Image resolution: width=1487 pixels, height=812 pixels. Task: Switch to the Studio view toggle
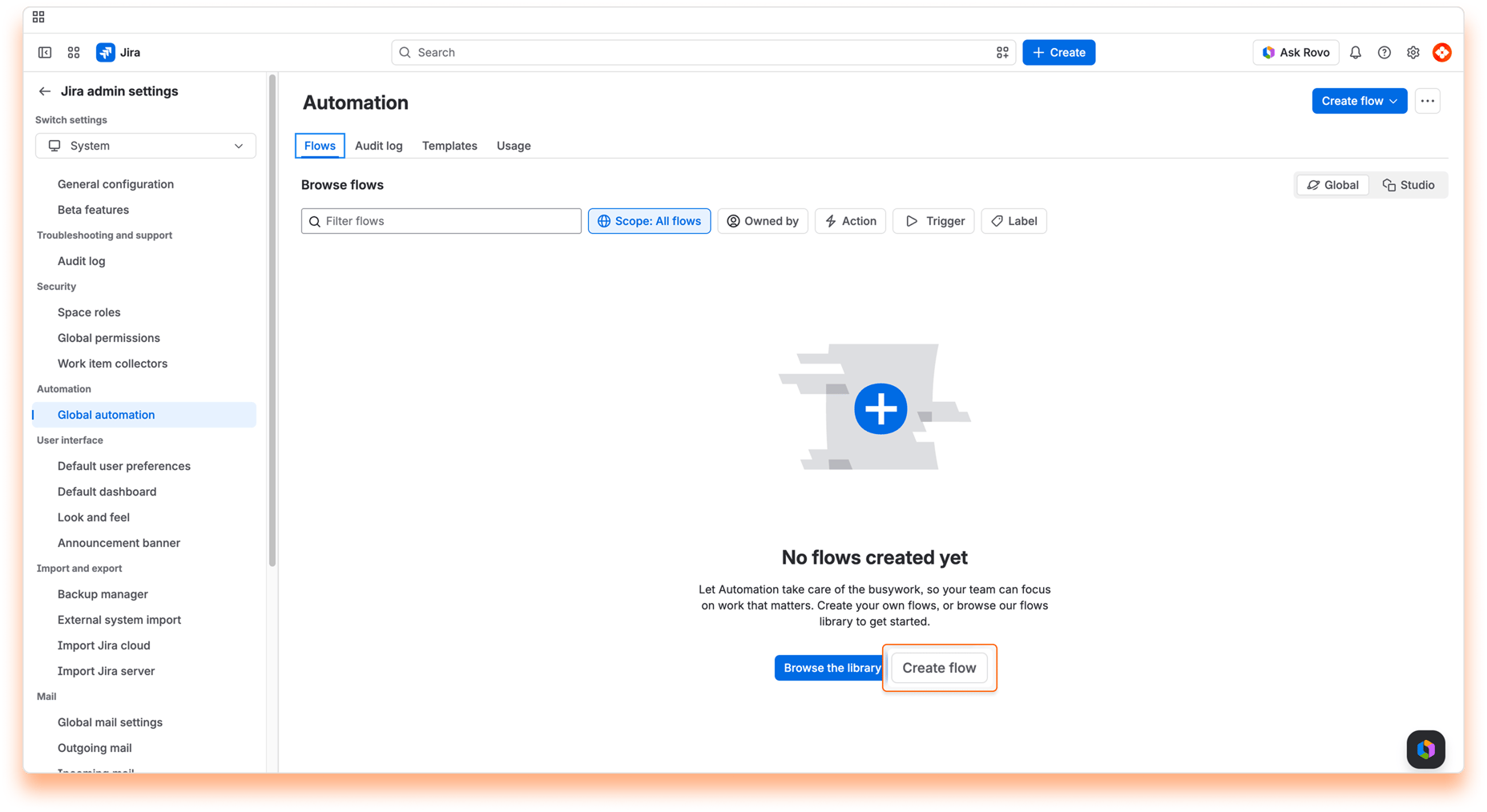click(x=1408, y=185)
